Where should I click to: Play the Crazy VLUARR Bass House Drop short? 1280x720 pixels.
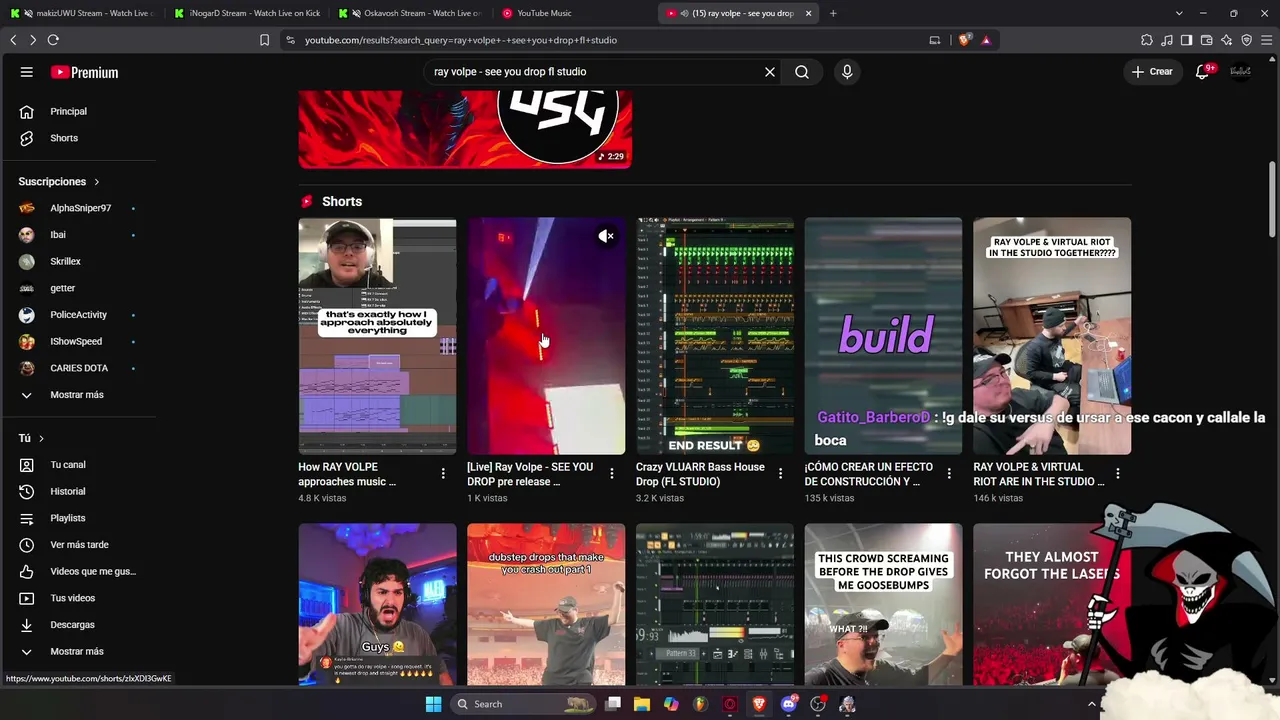715,336
